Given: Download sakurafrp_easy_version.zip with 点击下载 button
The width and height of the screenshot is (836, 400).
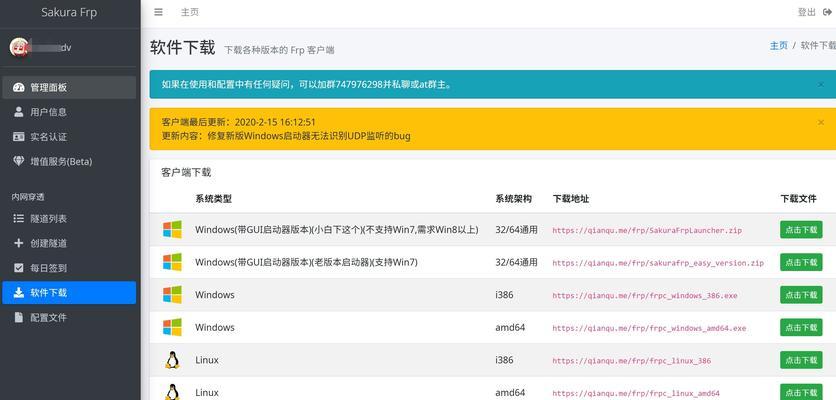Looking at the screenshot, I should tap(801, 262).
